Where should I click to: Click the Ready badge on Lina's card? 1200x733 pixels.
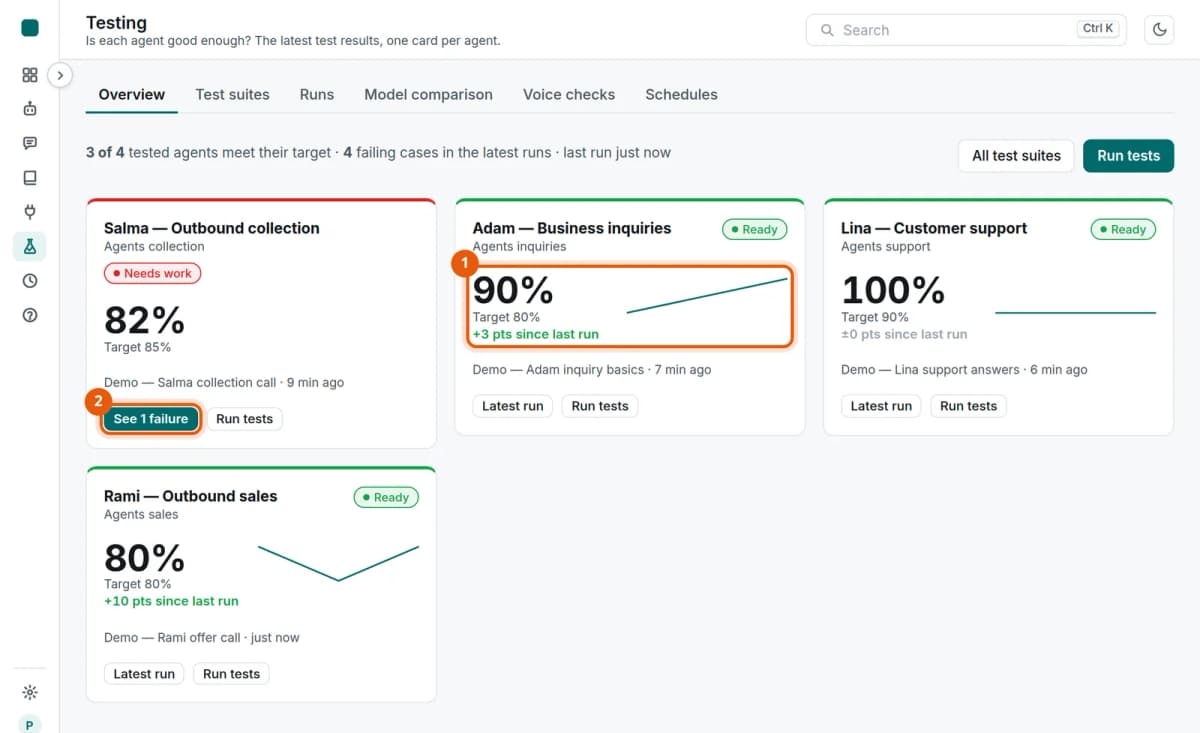(x=1123, y=229)
